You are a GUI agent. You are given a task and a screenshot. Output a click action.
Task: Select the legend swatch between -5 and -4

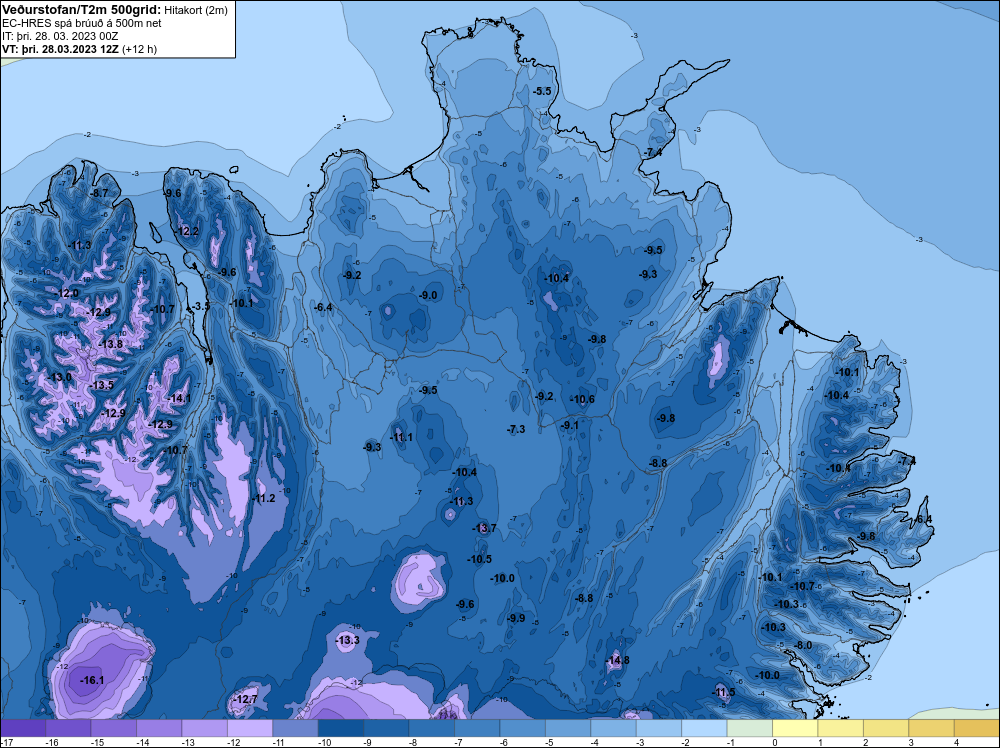568,728
